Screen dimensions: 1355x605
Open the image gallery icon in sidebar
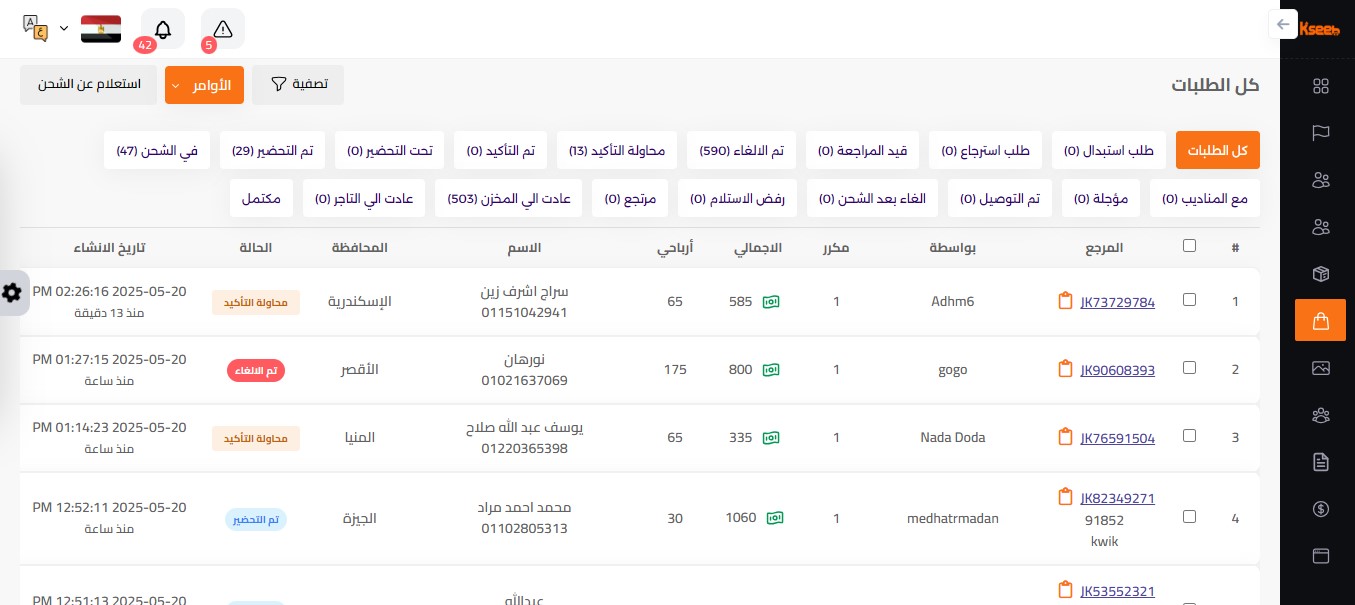(x=1320, y=368)
